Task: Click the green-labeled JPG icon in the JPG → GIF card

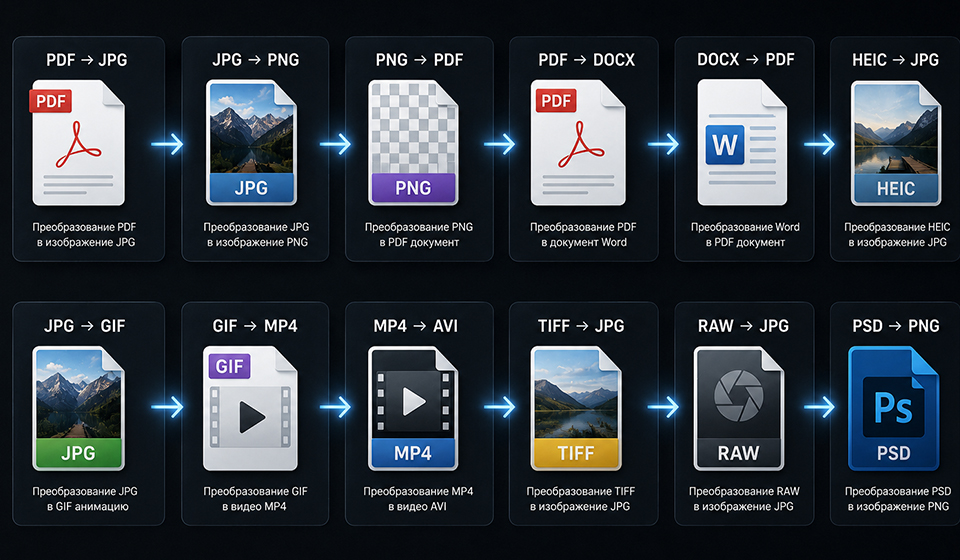Action: click(78, 408)
